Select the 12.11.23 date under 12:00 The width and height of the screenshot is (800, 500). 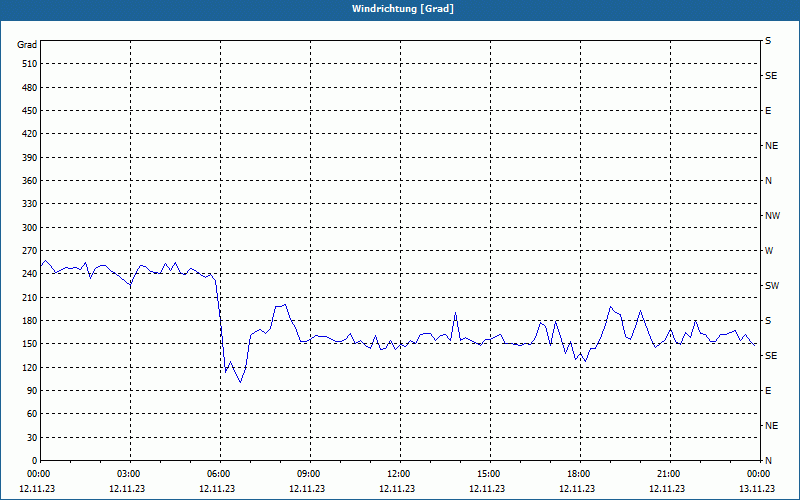point(397,488)
